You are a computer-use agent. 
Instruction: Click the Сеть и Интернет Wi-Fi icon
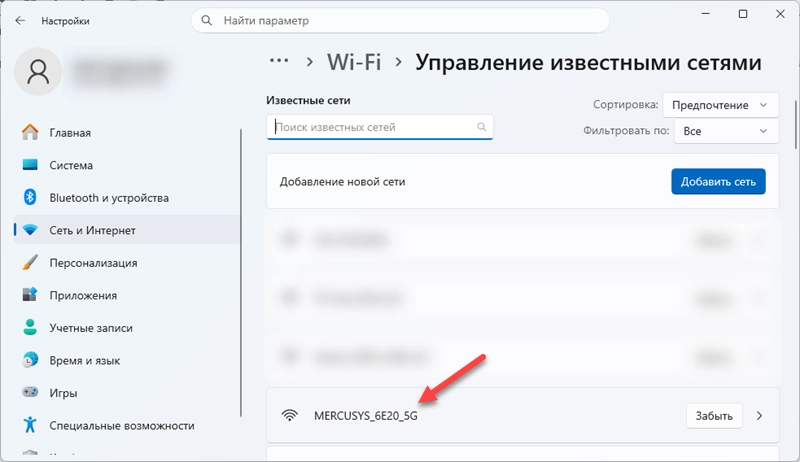[30, 230]
